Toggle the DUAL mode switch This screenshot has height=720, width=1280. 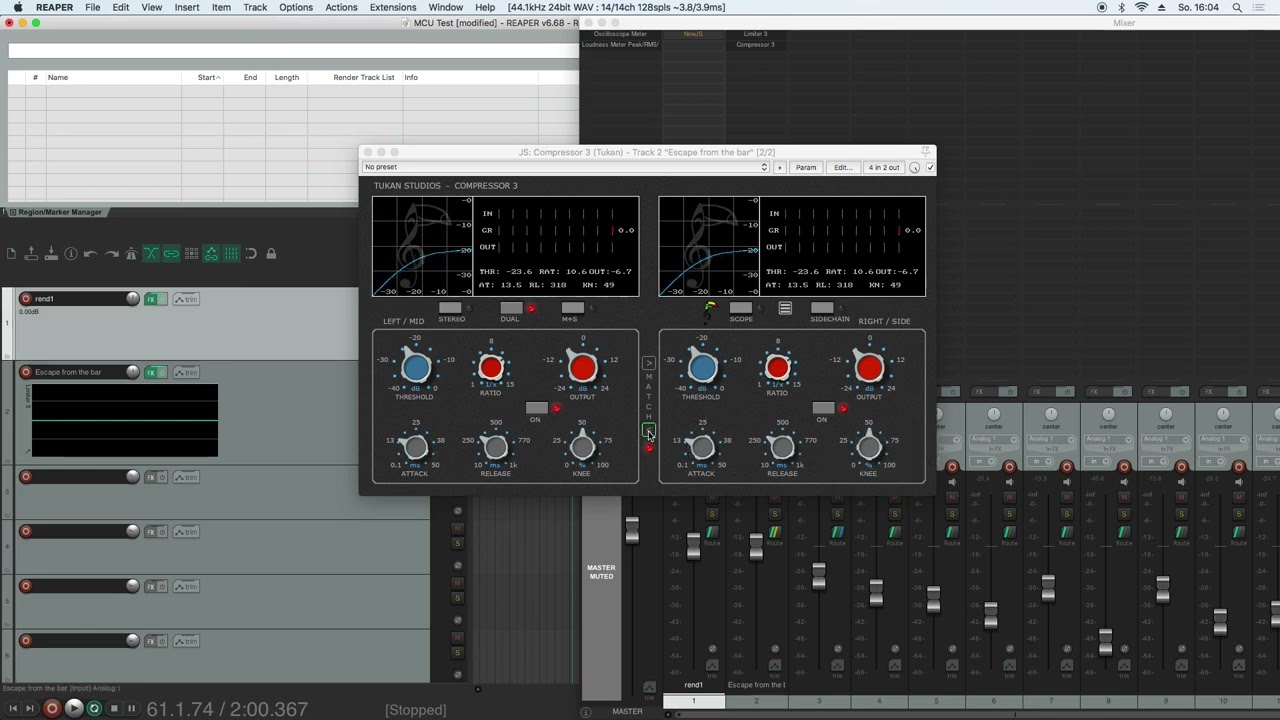(x=511, y=308)
